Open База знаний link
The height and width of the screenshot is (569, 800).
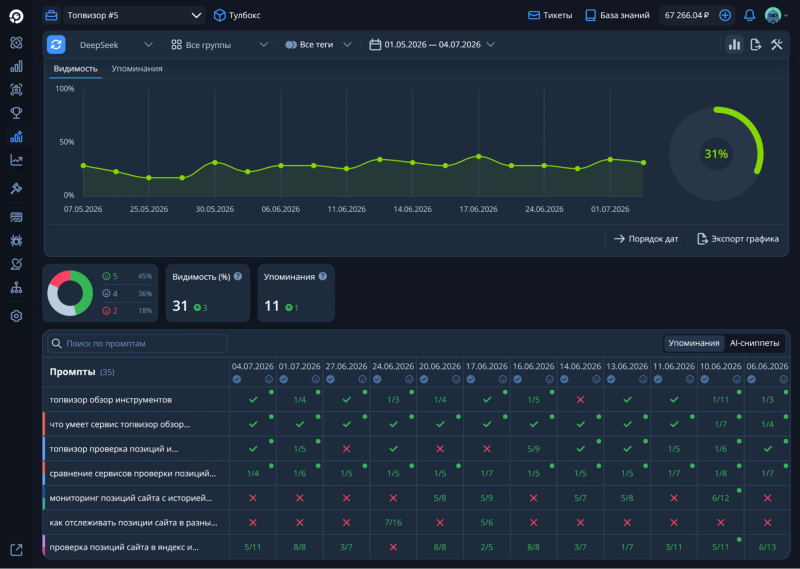click(617, 15)
